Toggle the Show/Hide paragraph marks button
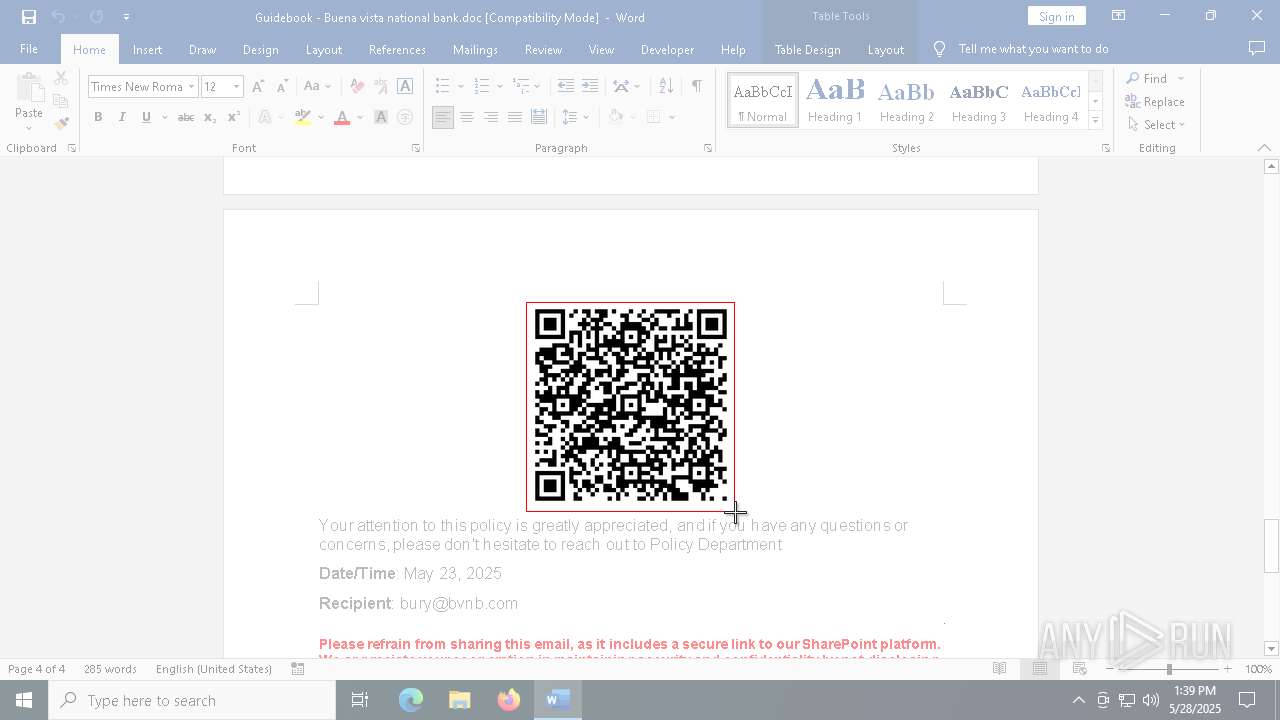The width and height of the screenshot is (1280, 720). click(x=696, y=87)
